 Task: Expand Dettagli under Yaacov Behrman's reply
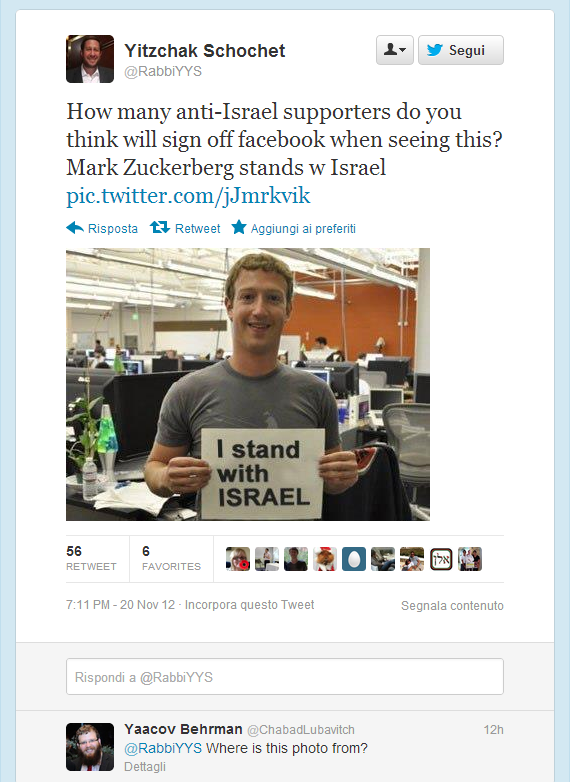coord(145,767)
